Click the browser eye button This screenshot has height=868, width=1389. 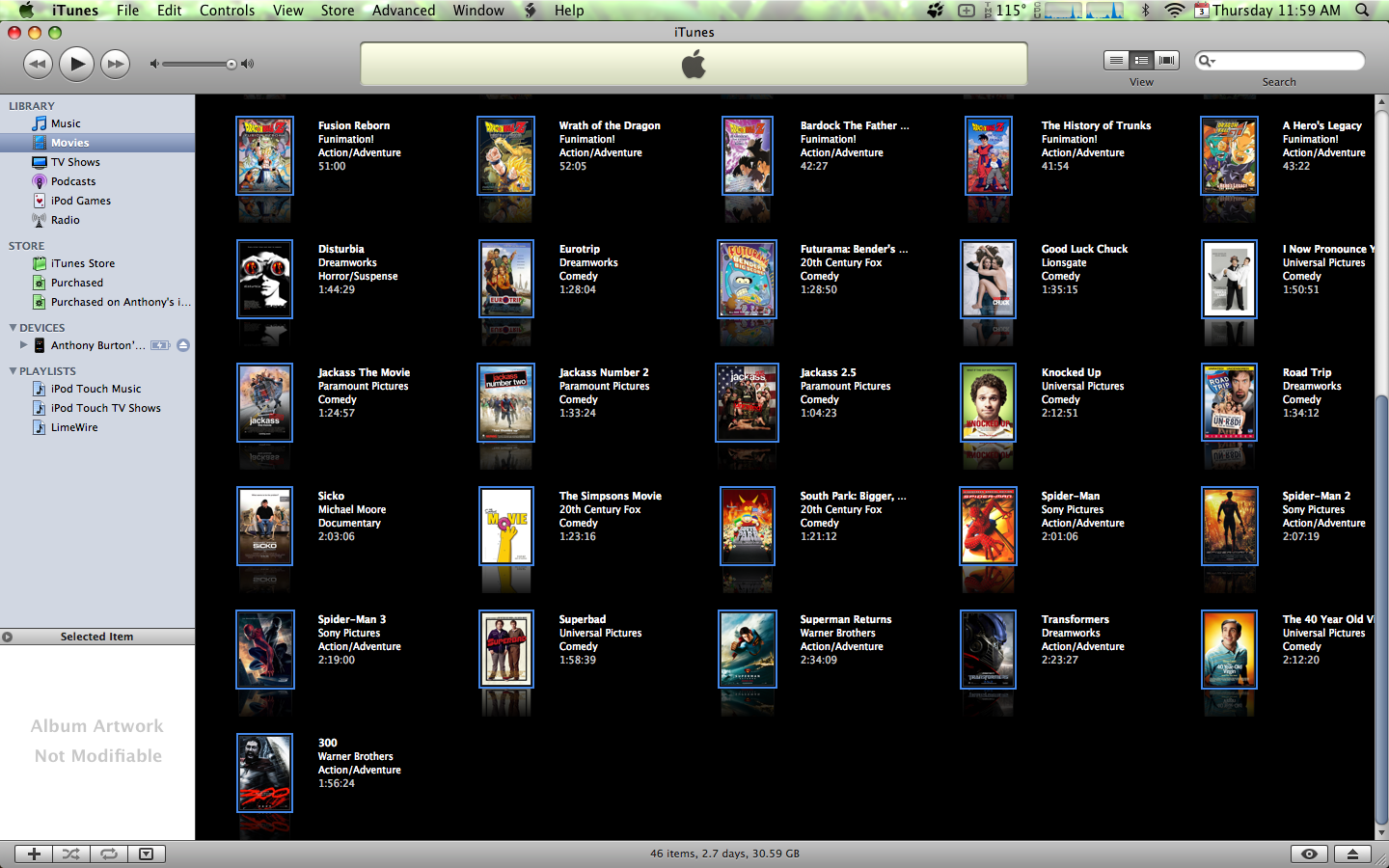[1309, 854]
